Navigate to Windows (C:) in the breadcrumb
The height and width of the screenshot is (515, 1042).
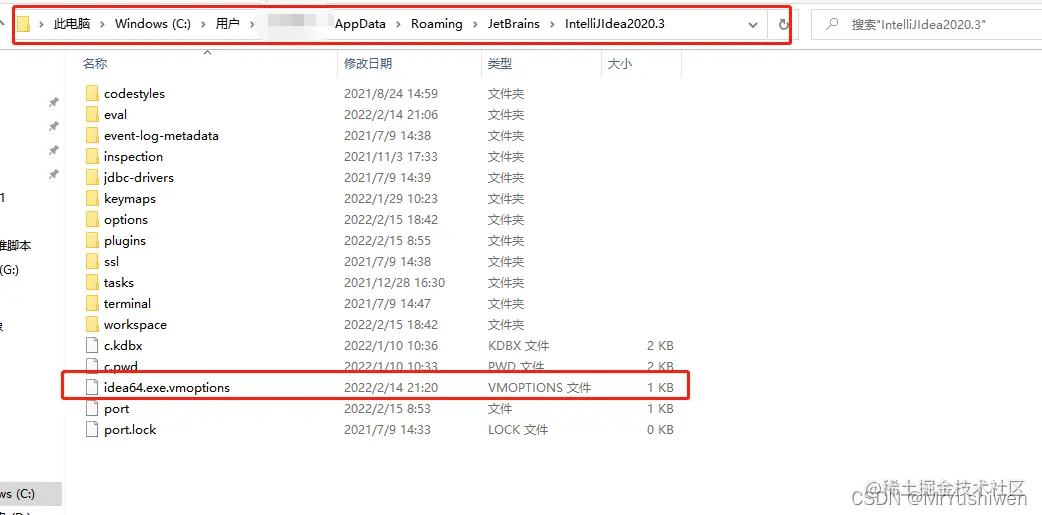[153, 24]
